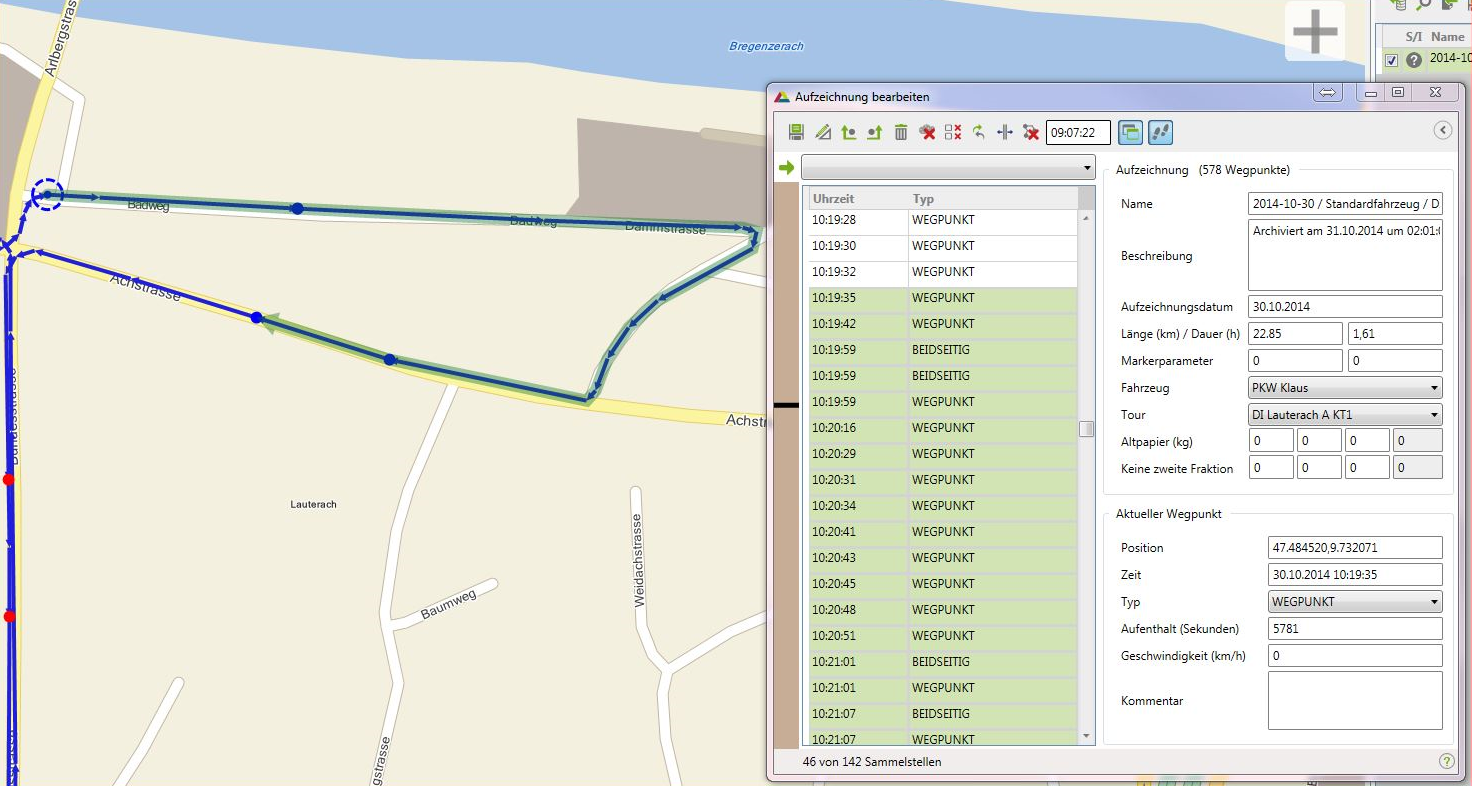1472x786 pixels.
Task: Select the 10:19:59 WEGPUNKT row
Action: [x=943, y=402]
